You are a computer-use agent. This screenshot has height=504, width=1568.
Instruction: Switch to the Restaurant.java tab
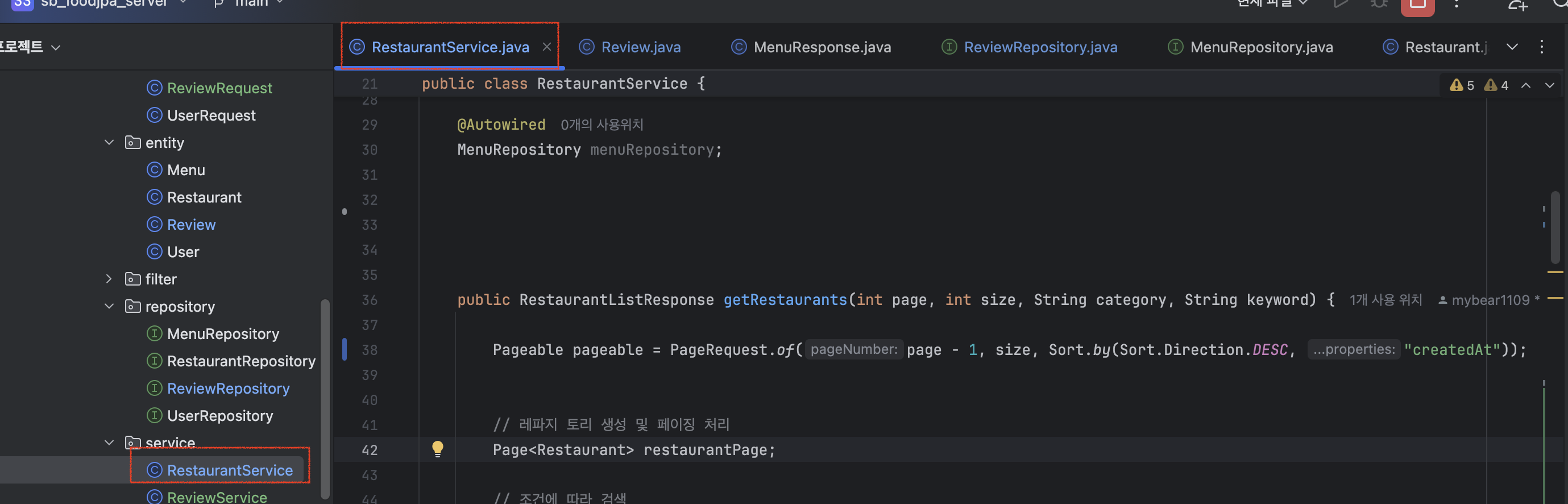1436,47
